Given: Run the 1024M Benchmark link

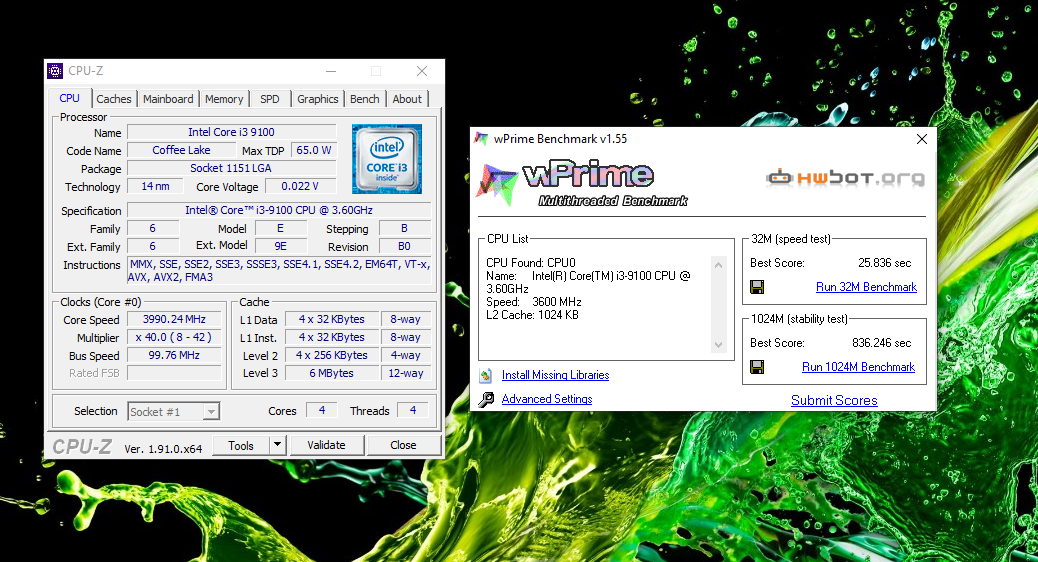Looking at the screenshot, I should tap(859, 367).
